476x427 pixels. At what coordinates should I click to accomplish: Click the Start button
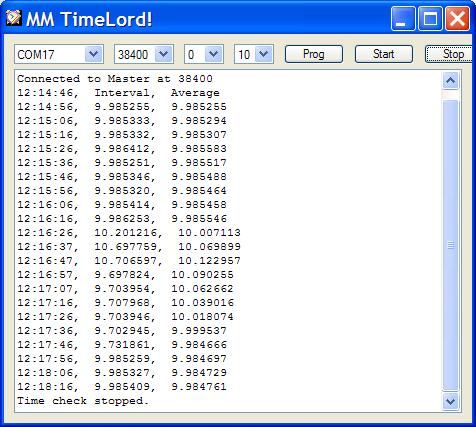384,54
